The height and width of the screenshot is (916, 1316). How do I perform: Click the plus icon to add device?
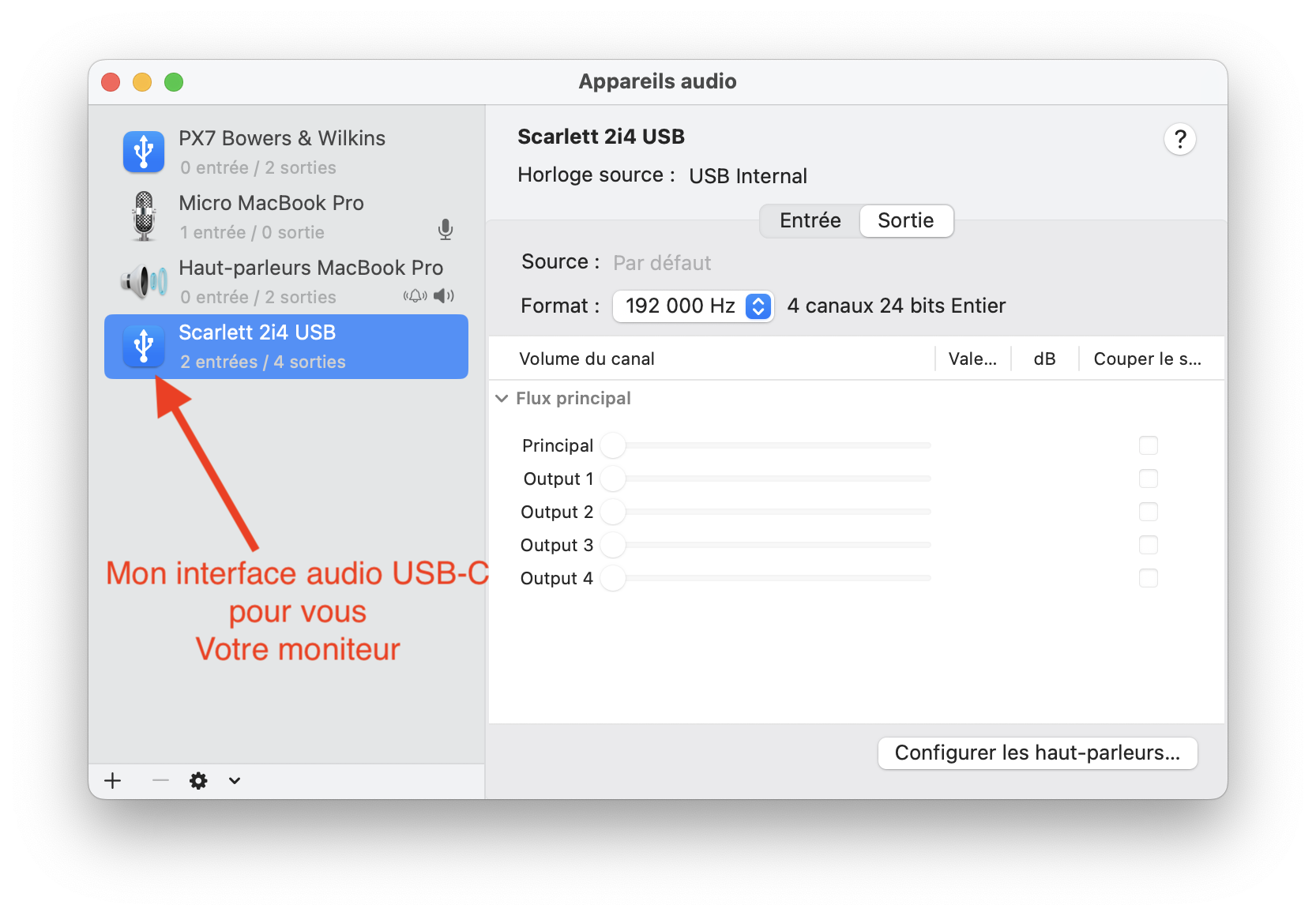click(113, 781)
